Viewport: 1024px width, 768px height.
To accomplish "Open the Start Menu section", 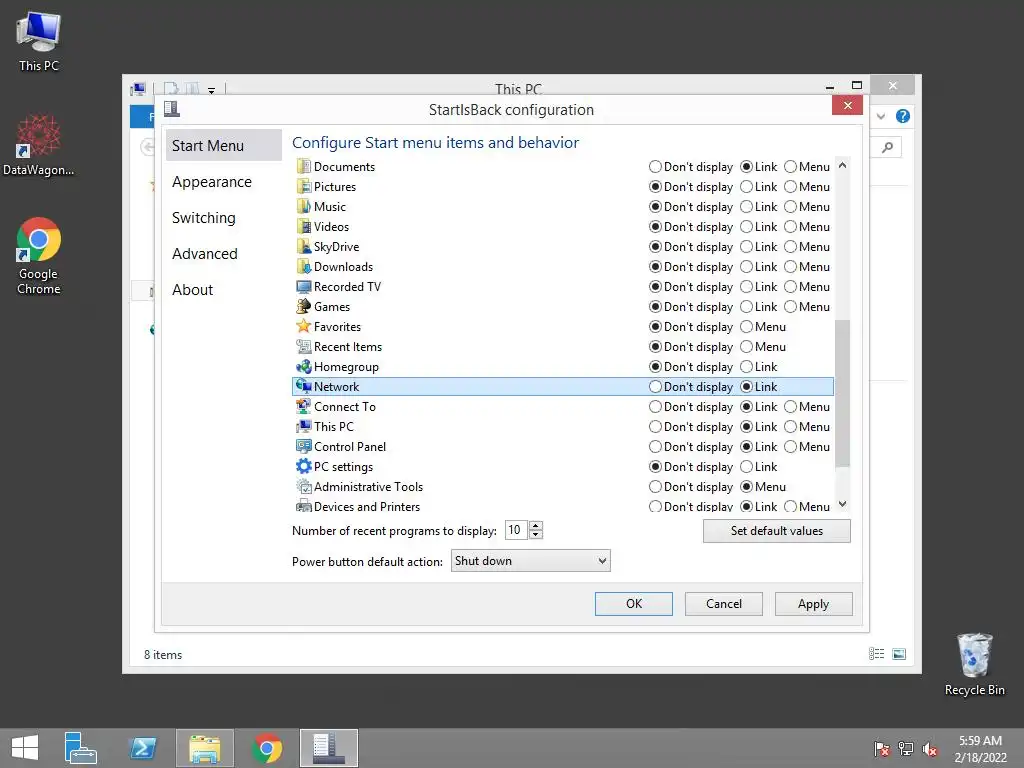I will [x=223, y=145].
